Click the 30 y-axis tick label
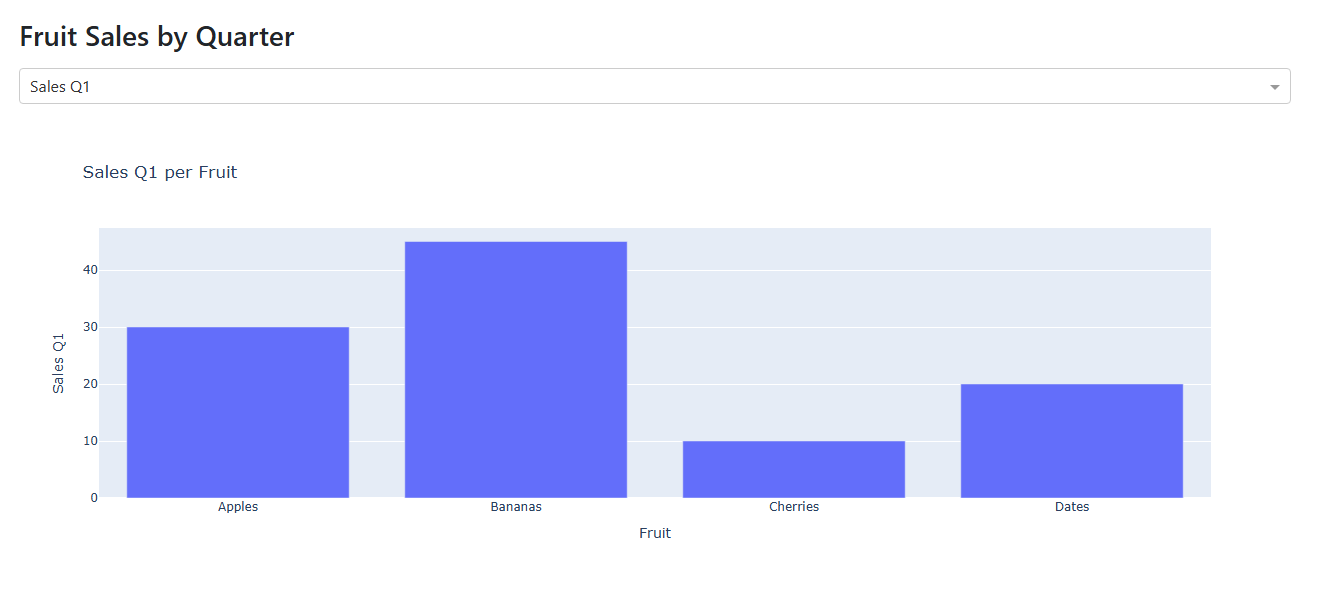The image size is (1321, 602). point(90,327)
